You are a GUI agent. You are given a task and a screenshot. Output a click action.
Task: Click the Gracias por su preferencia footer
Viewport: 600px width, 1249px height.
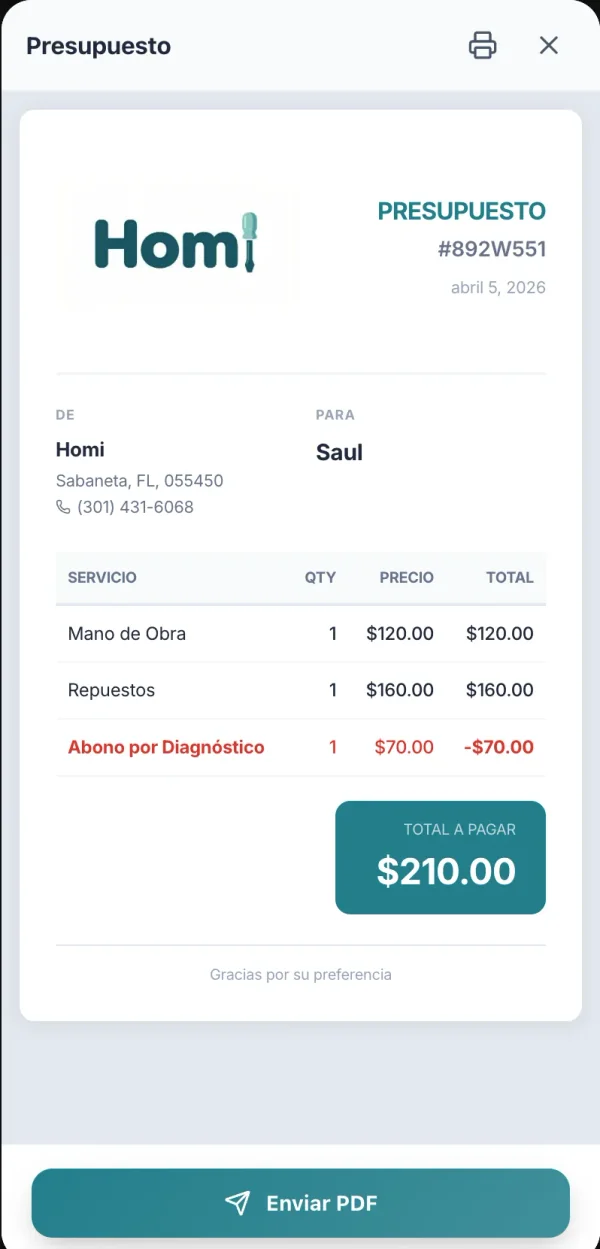[x=300, y=974]
